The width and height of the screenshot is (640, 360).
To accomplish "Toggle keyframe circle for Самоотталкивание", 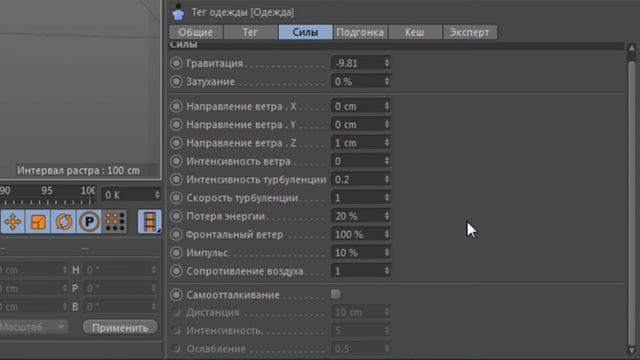I will 176,295.
